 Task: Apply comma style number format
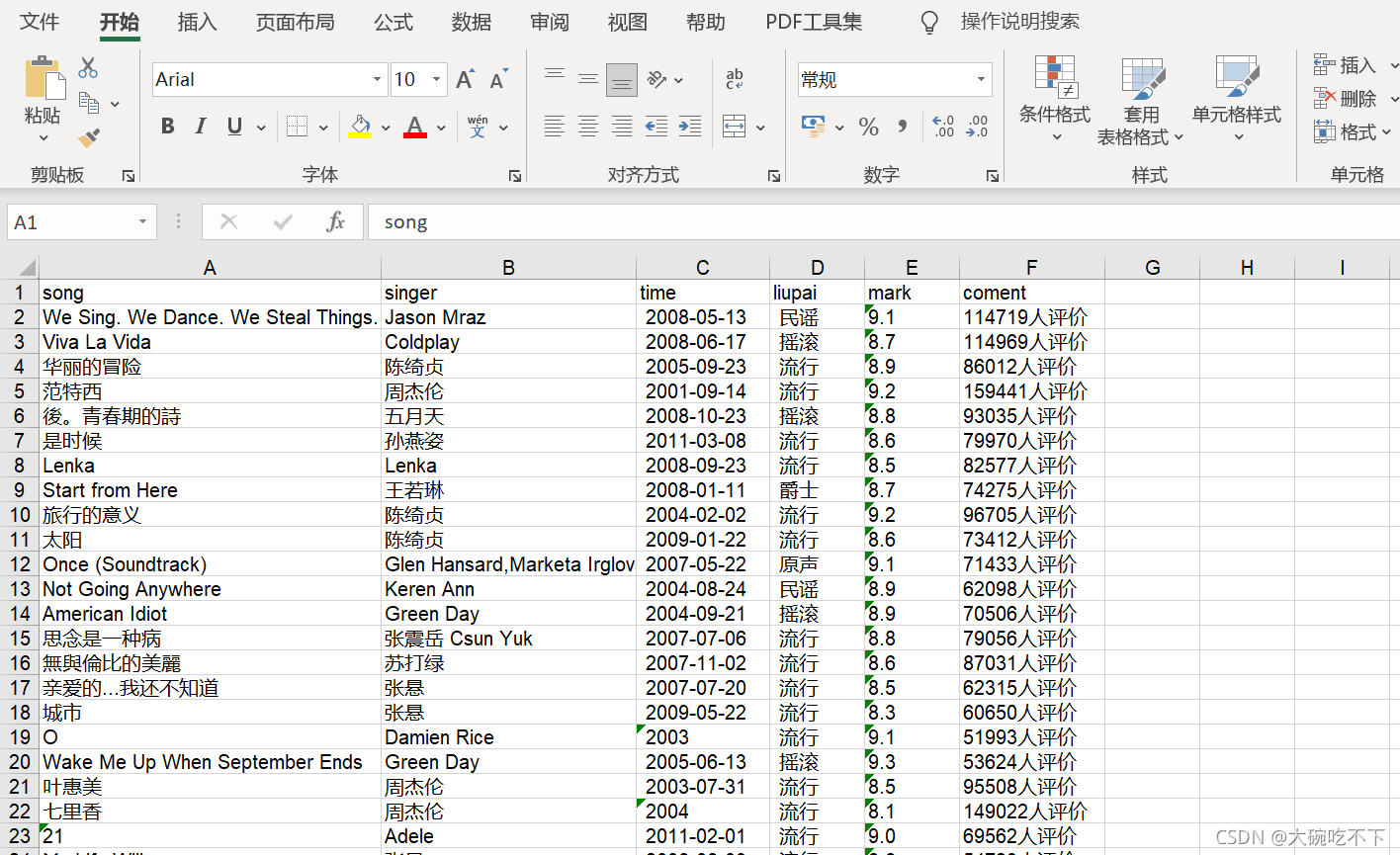point(903,127)
